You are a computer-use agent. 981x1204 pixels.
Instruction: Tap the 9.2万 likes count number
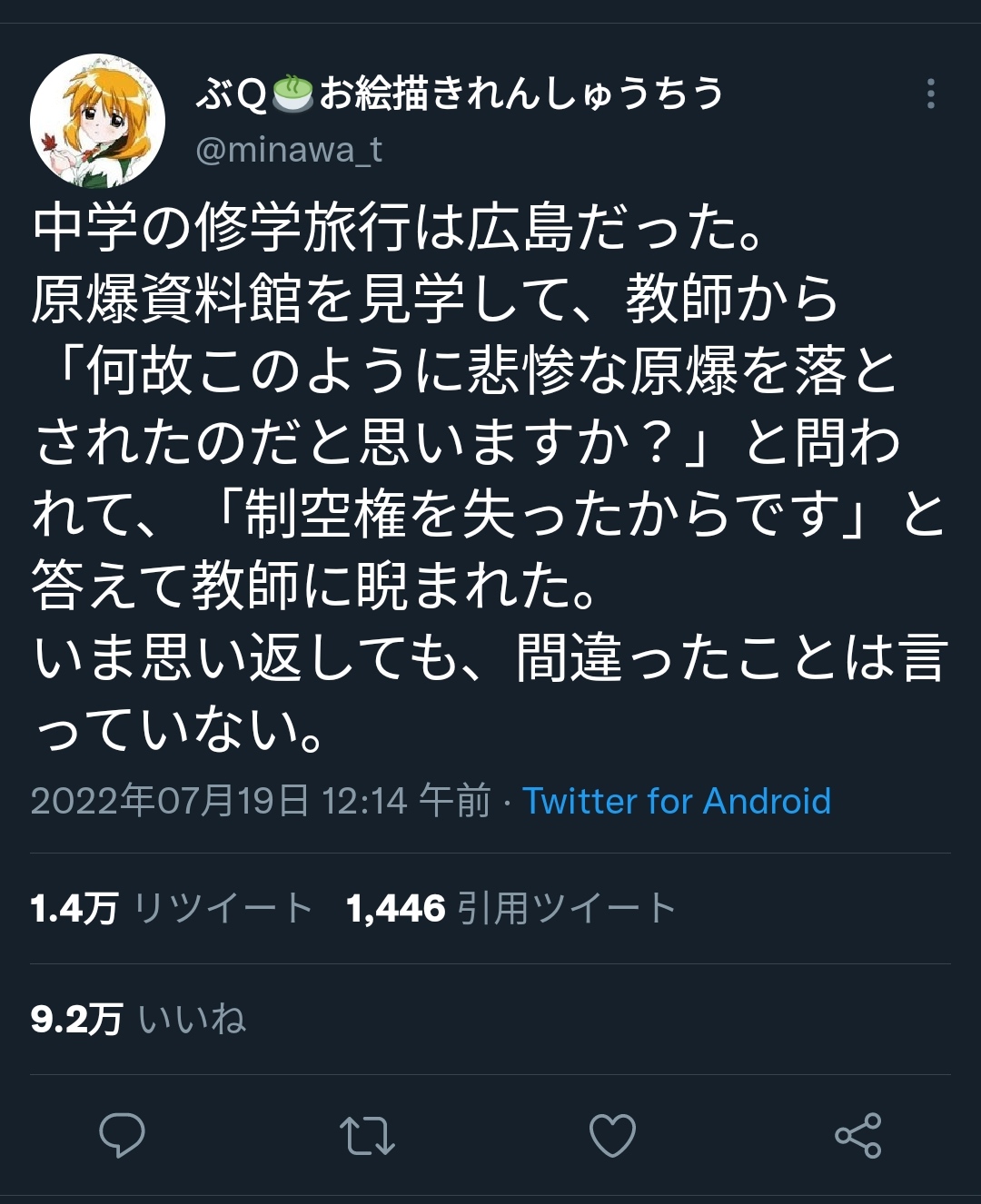click(x=76, y=1019)
